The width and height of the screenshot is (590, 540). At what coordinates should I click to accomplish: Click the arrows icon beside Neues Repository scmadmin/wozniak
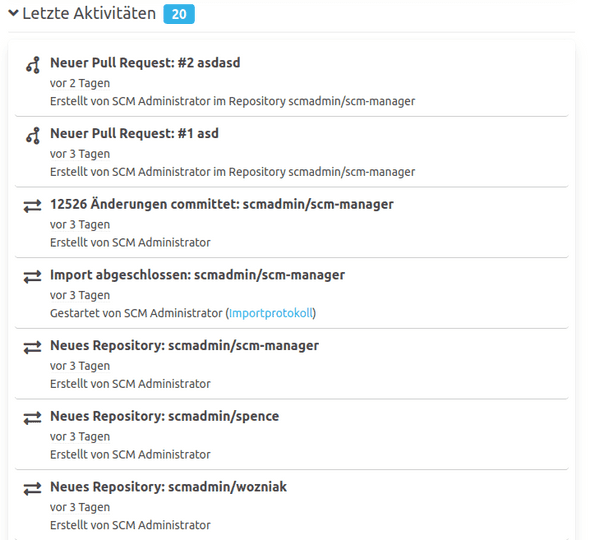coord(32,489)
